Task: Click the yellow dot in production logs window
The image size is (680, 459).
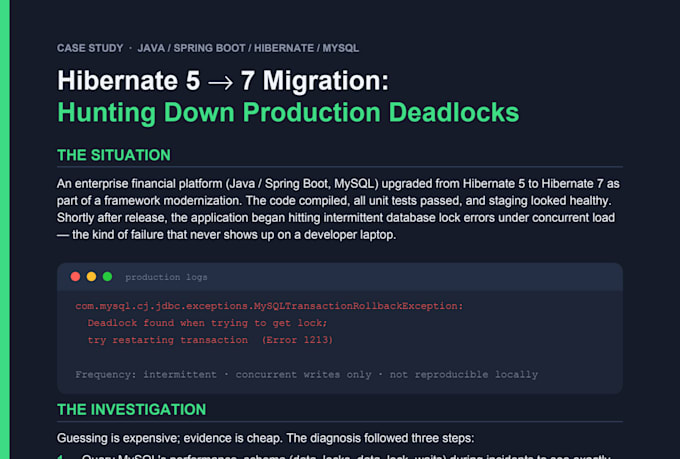Action: click(x=92, y=277)
